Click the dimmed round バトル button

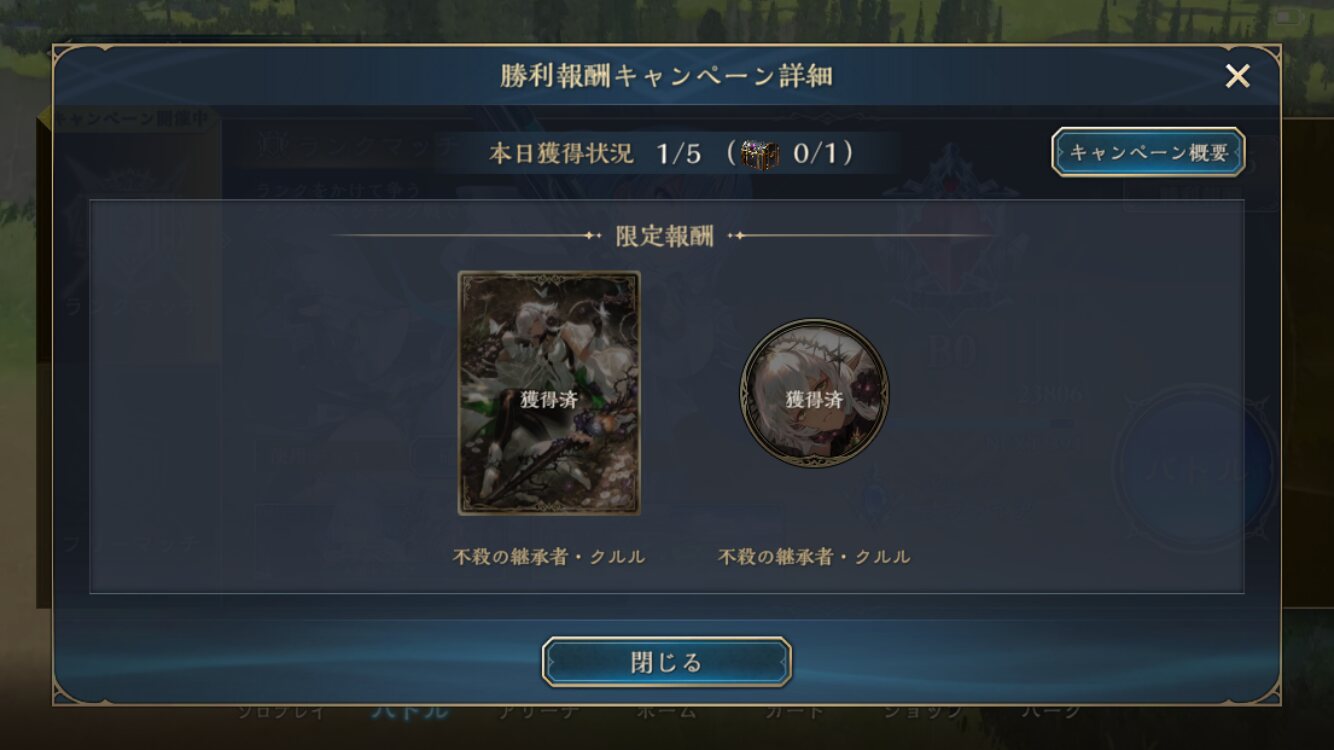click(x=1196, y=469)
